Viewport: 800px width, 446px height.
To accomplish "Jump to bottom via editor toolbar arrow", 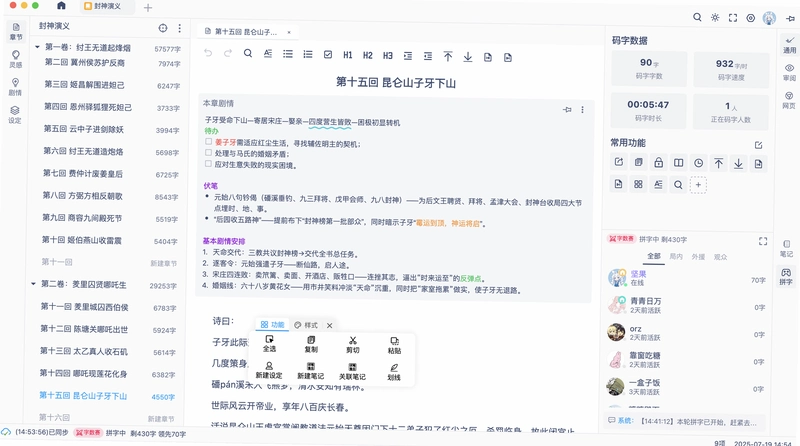I will (468, 57).
